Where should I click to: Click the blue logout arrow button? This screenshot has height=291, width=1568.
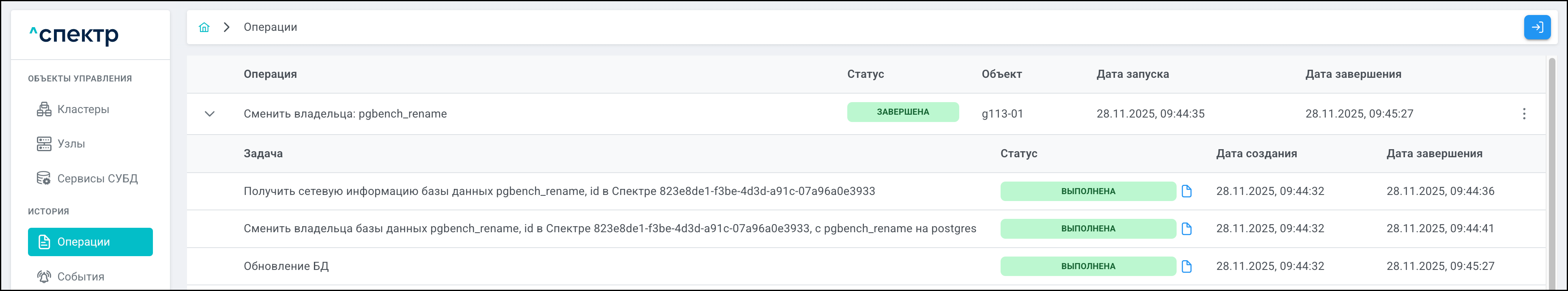pos(1536,28)
